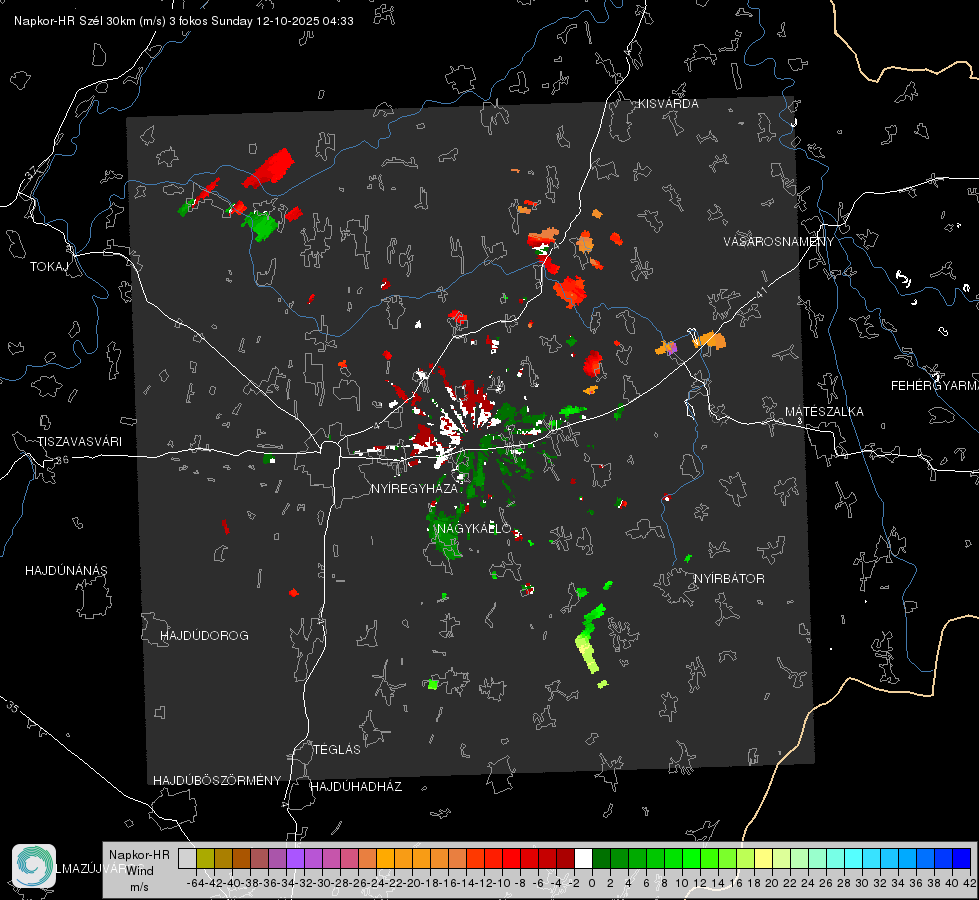
Task: Click the KISVÁRDA city label
Action: [x=668, y=104]
